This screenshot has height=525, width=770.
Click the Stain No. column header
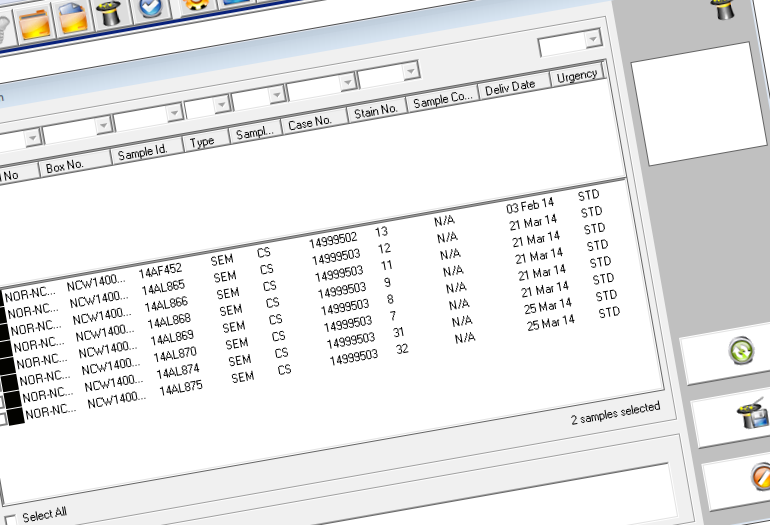[376, 113]
